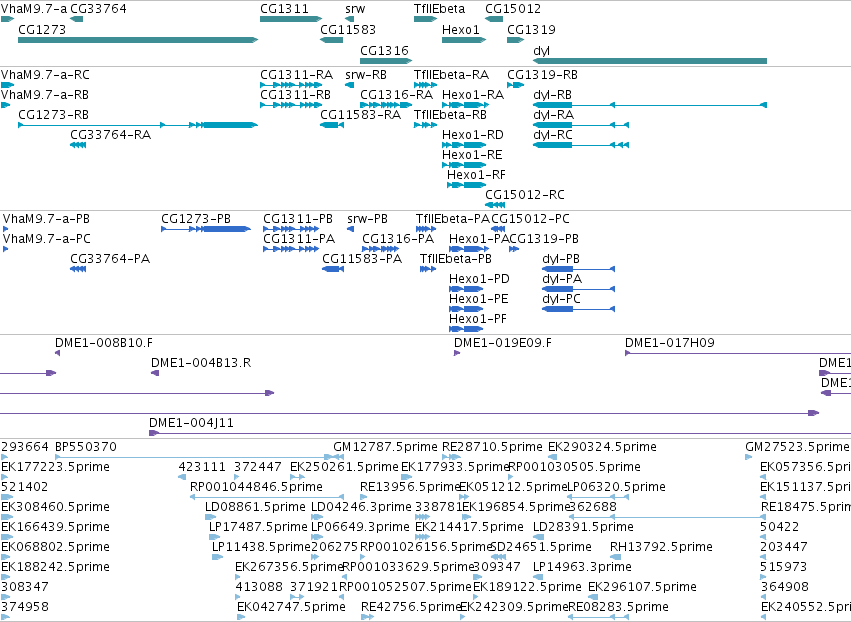The height and width of the screenshot is (622, 851).
Task: Click the CG1311 gene label
Action: (x=284, y=9)
